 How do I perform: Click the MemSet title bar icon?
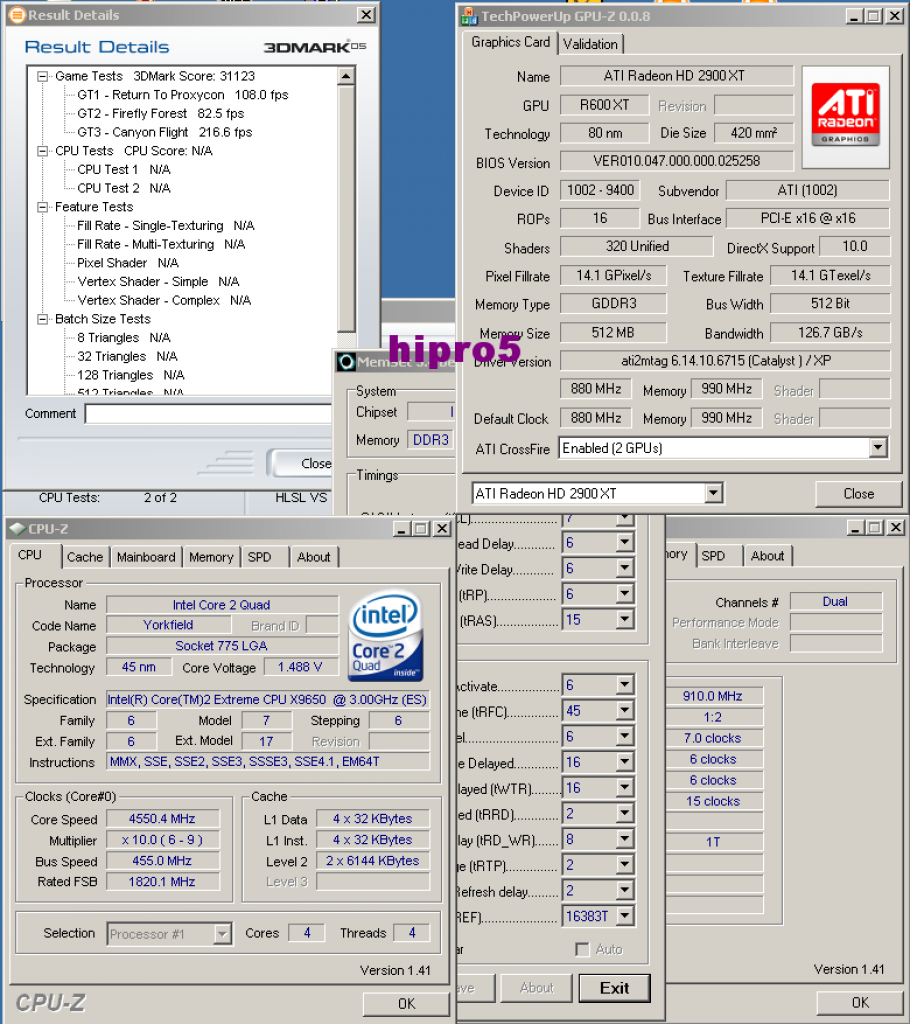(347, 362)
